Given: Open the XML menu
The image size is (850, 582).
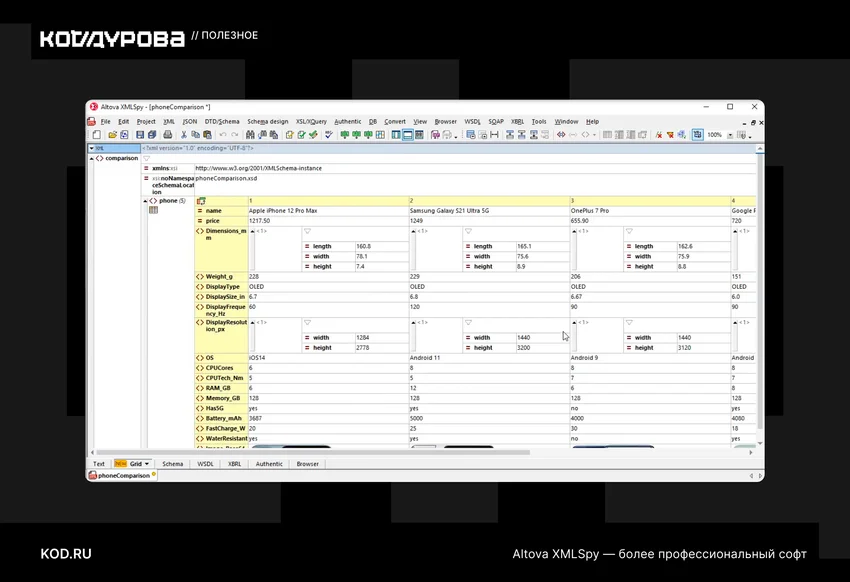Looking at the screenshot, I should [169, 121].
